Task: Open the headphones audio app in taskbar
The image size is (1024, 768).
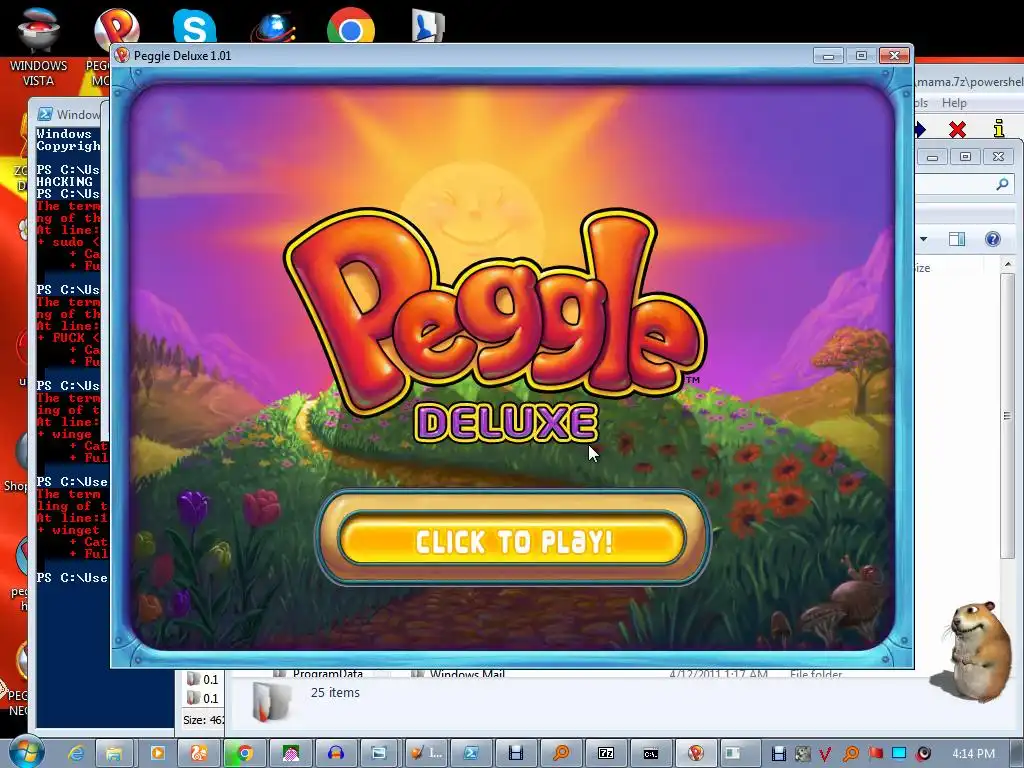Action: coord(336,753)
